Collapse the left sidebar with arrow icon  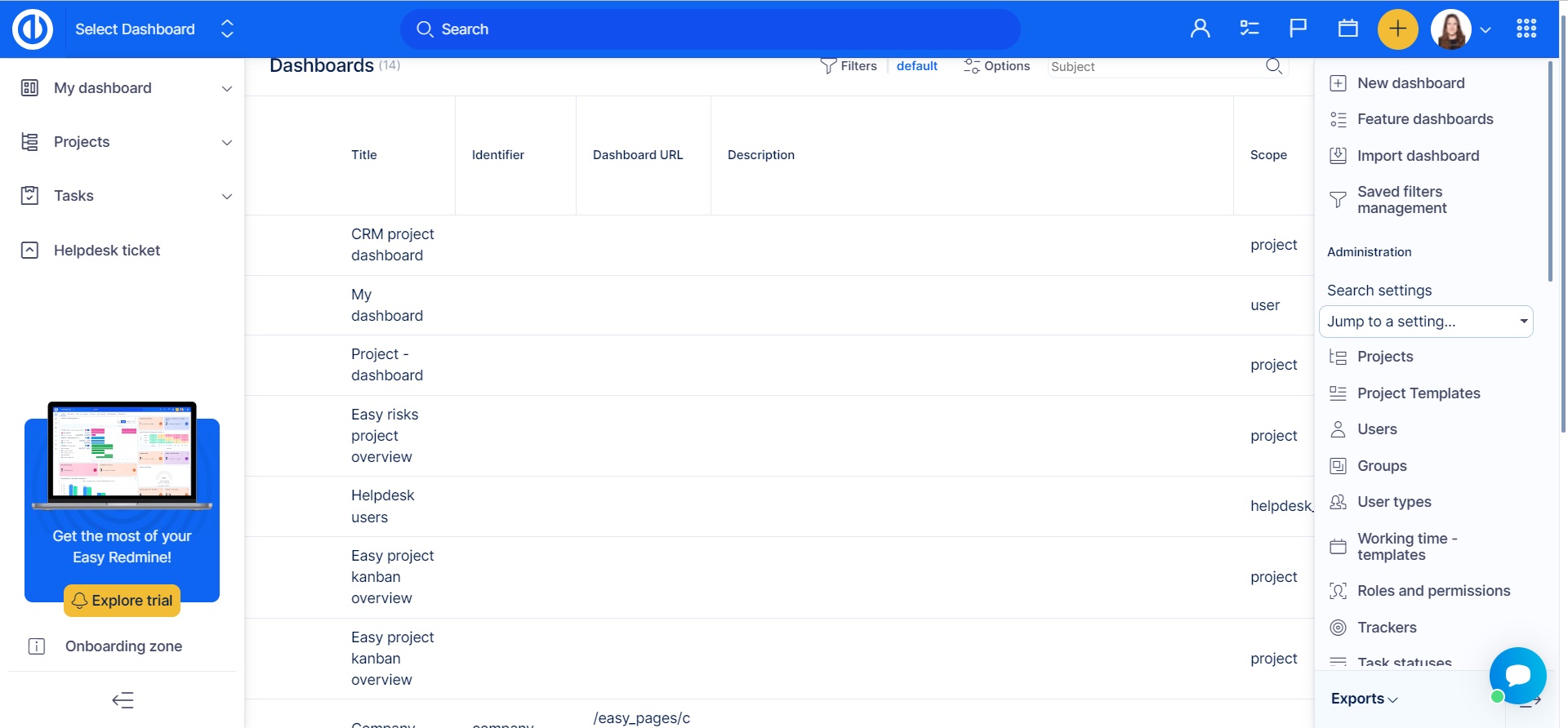[122, 700]
